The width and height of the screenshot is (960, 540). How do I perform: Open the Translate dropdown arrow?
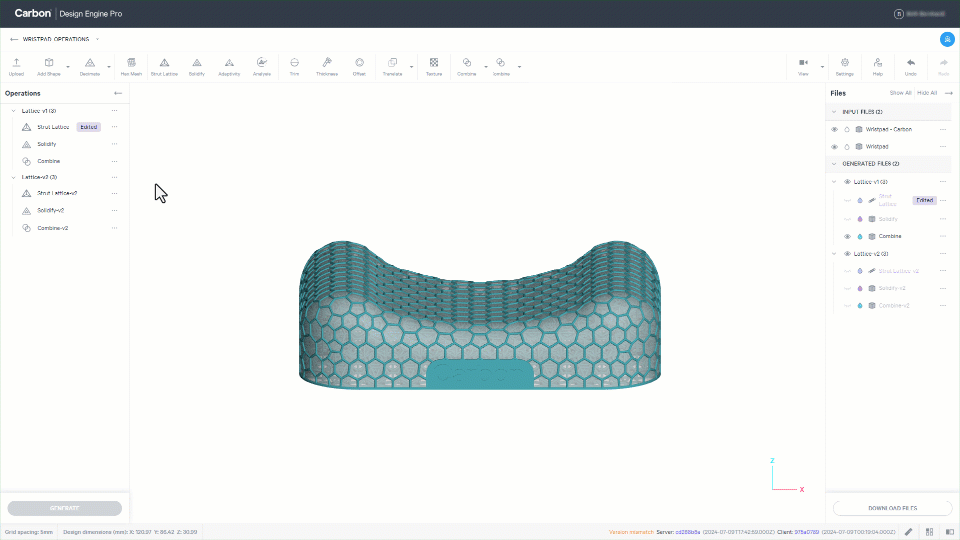pyautogui.click(x=411, y=67)
